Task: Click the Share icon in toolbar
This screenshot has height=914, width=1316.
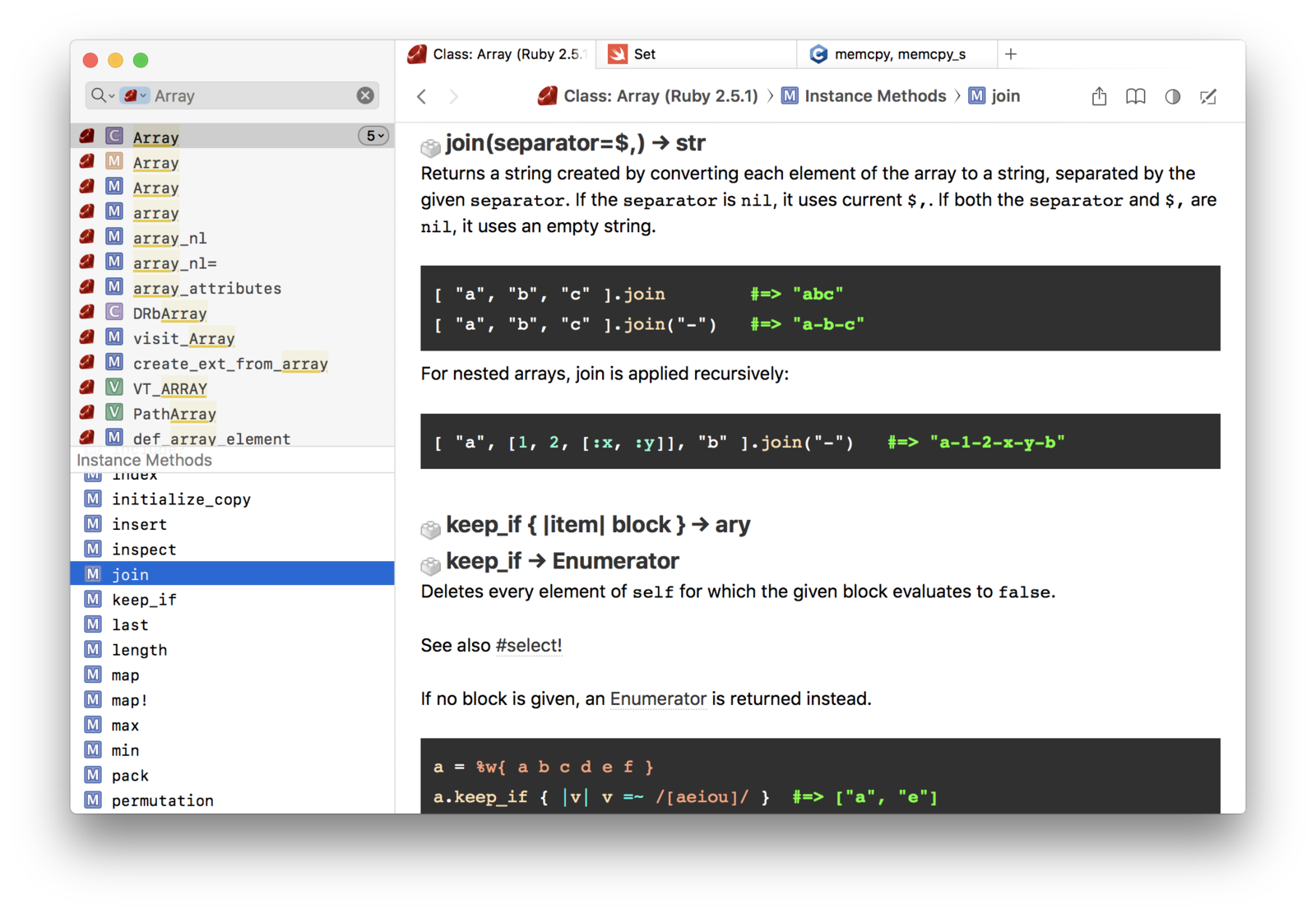Action: coord(1099,96)
